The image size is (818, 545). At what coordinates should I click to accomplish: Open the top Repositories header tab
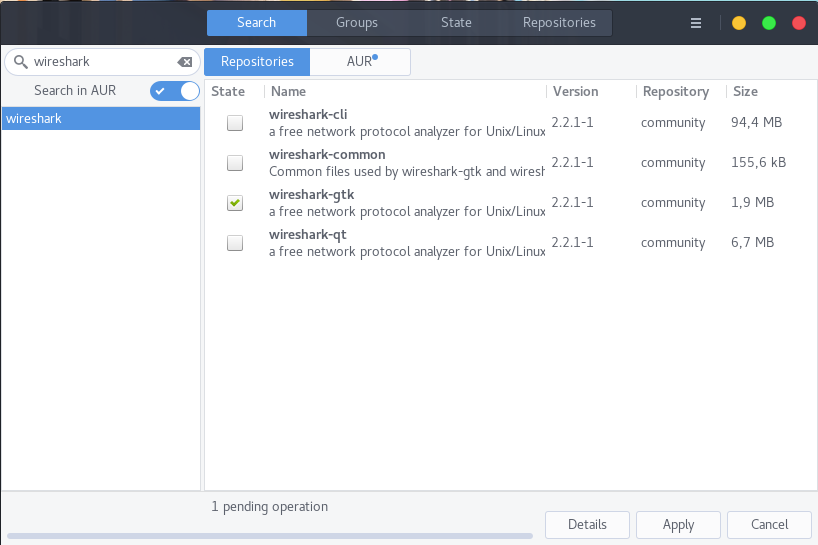pyautogui.click(x=559, y=23)
